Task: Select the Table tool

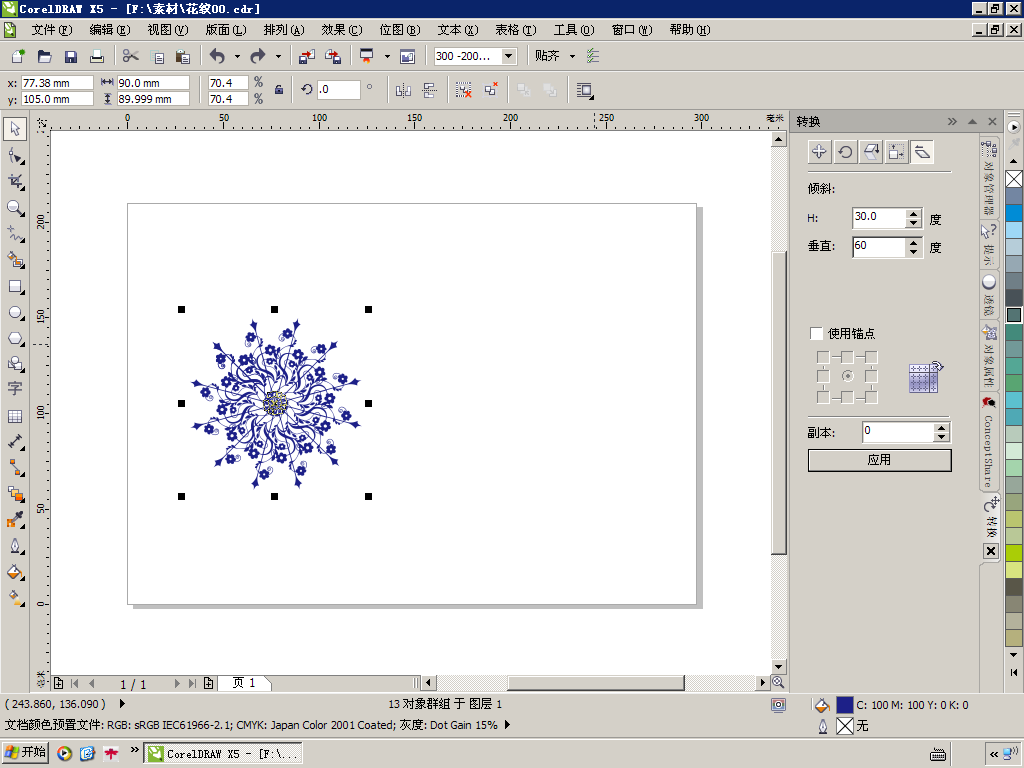Action: pyautogui.click(x=15, y=416)
